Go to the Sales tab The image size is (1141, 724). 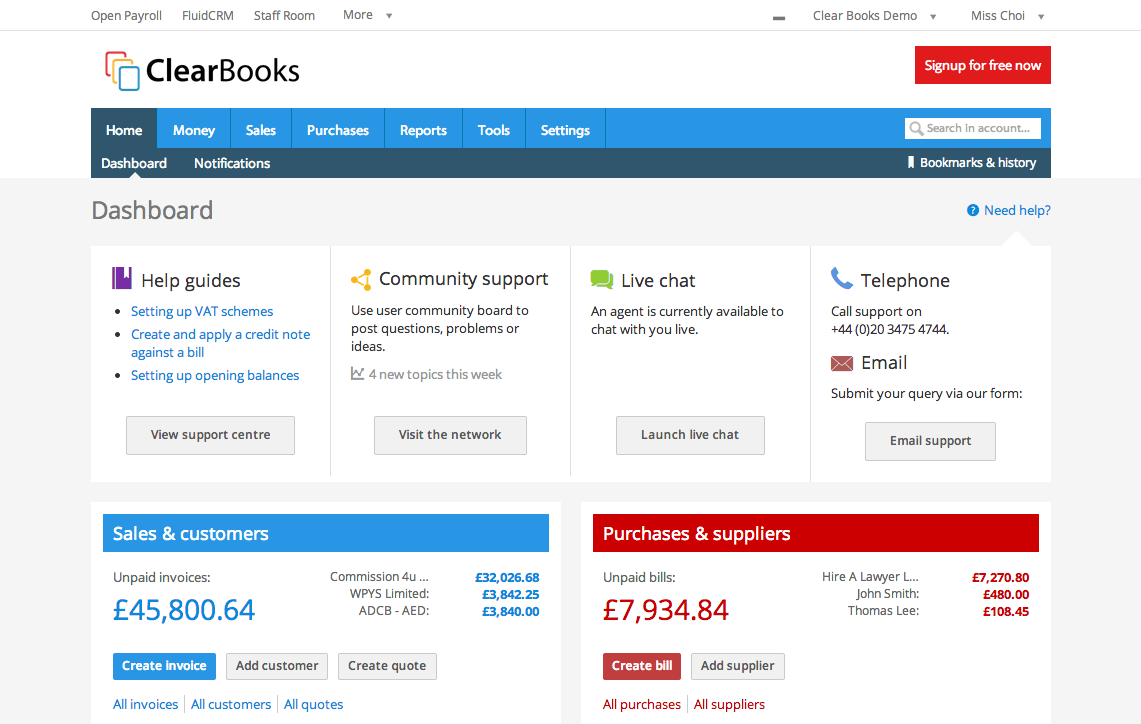(x=261, y=130)
